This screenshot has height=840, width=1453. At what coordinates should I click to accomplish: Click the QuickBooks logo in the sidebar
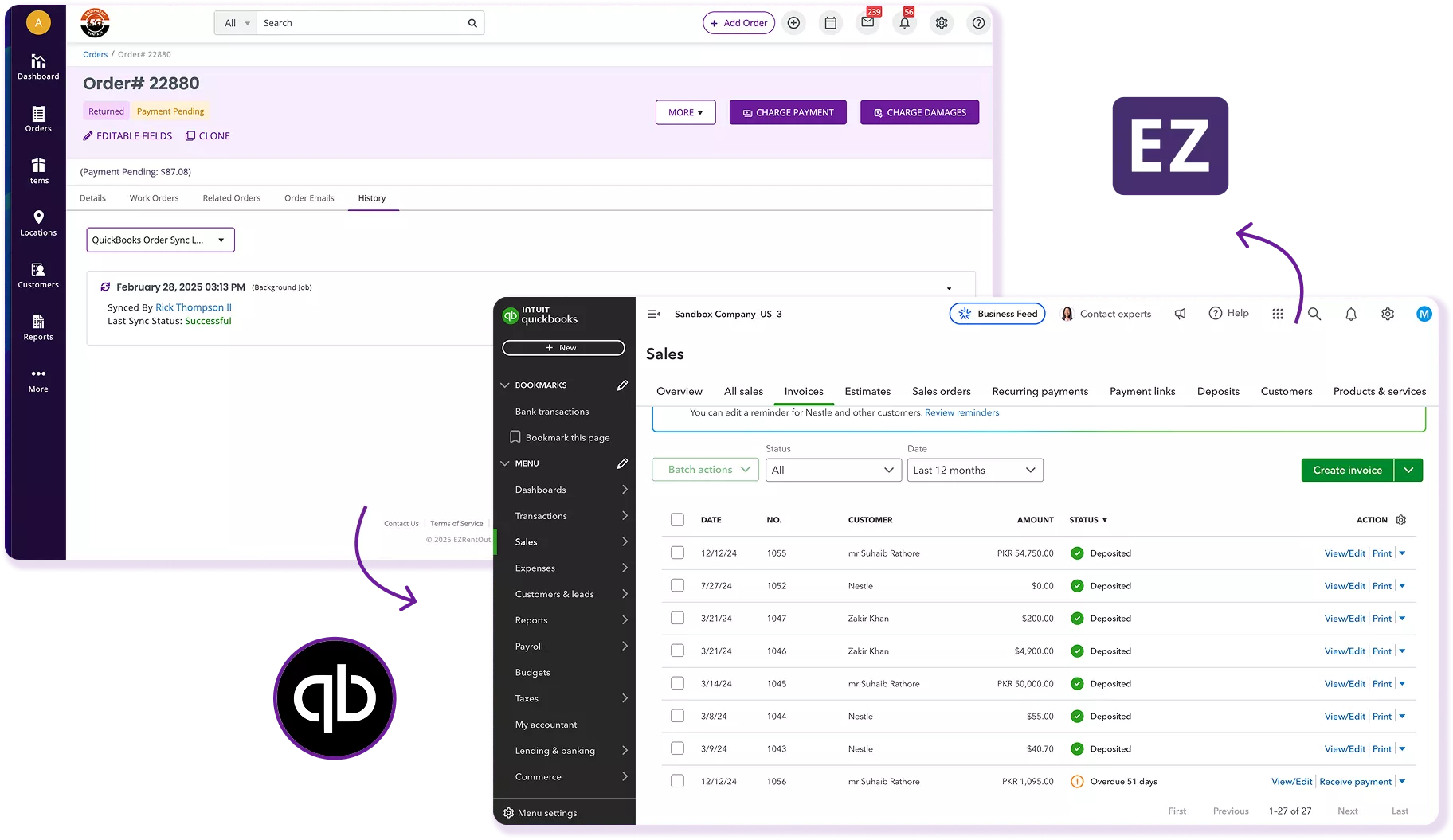(540, 315)
